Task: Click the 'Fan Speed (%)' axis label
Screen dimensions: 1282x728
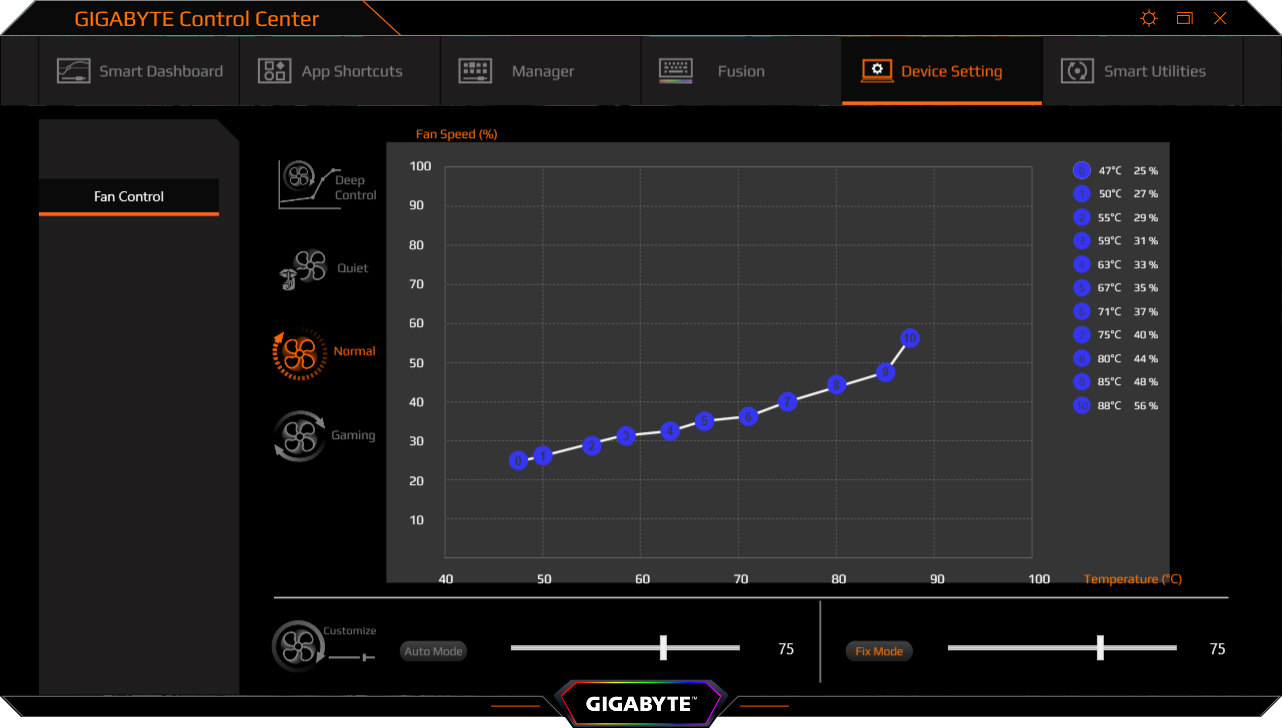Action: 456,134
